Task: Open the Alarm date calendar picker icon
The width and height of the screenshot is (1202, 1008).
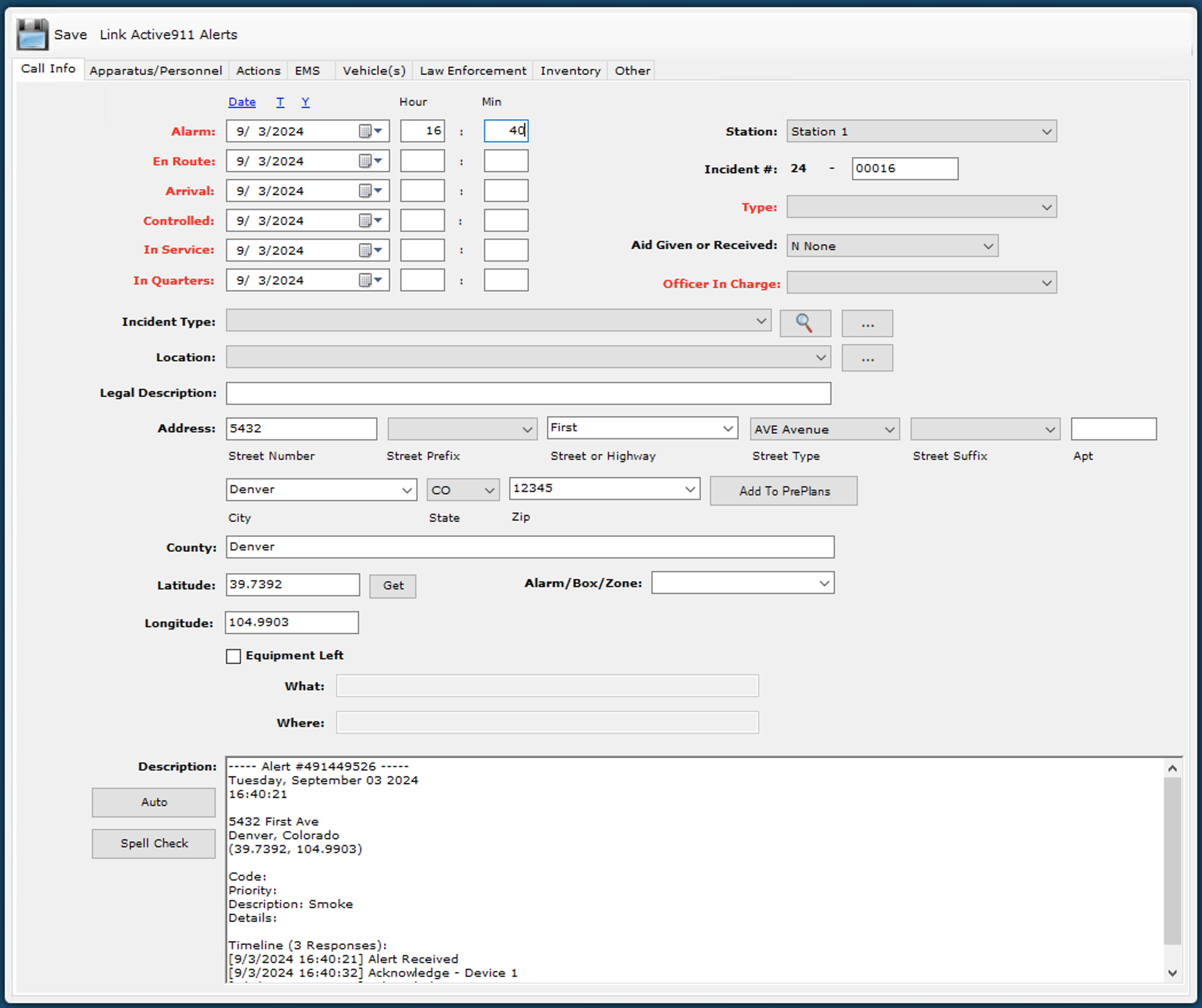Action: click(365, 131)
